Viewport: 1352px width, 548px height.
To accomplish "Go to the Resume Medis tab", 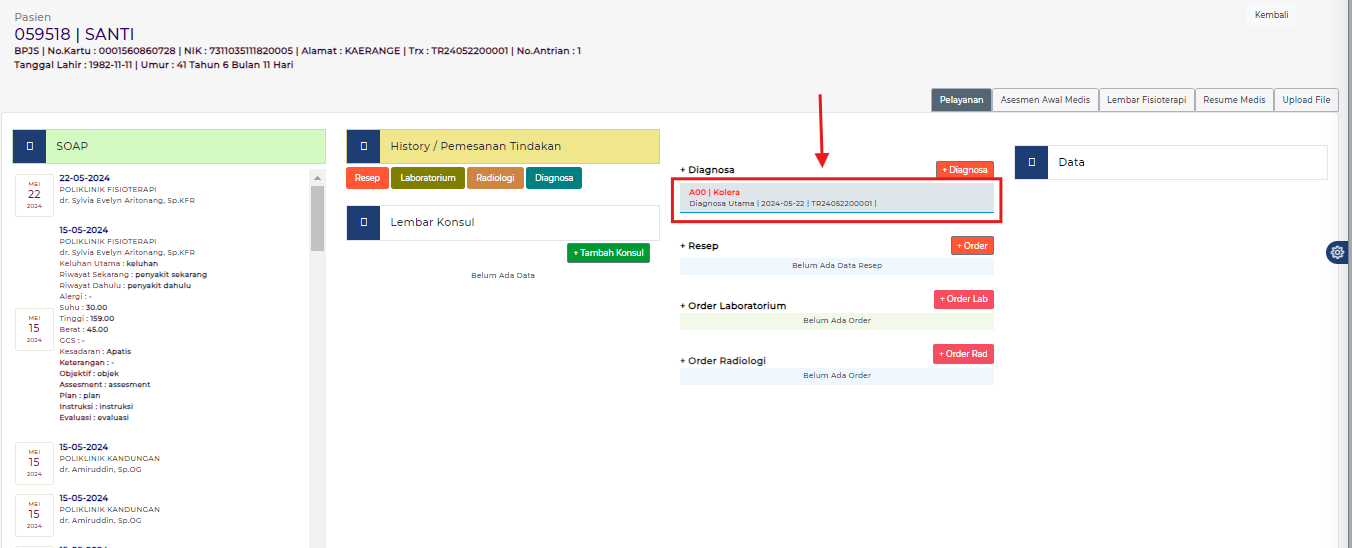I will [x=1234, y=100].
